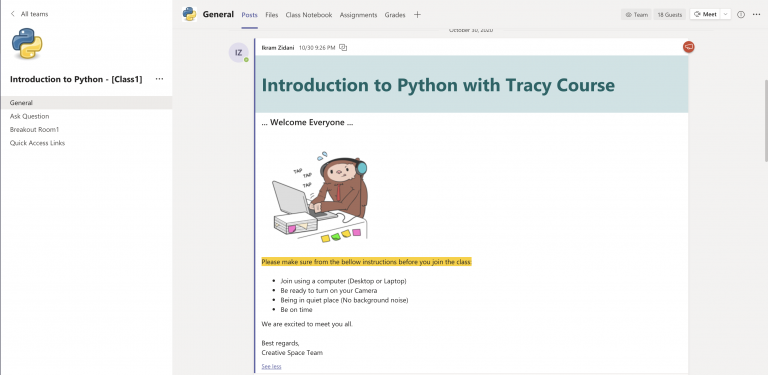Open the Grades tab
The height and width of the screenshot is (375, 768).
pyautogui.click(x=395, y=15)
